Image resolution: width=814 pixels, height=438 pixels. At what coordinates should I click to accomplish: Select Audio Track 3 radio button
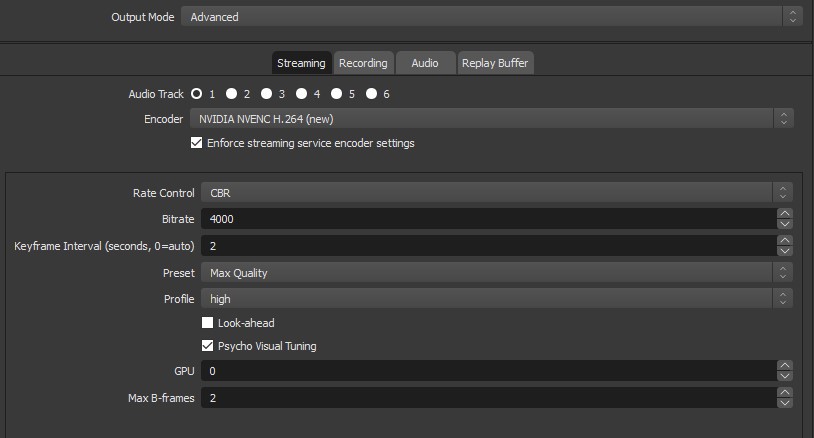pyautogui.click(x=266, y=93)
